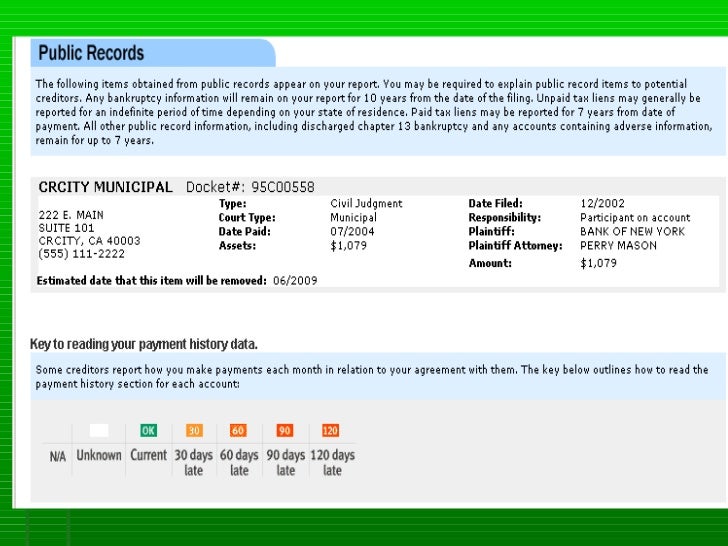
Task: Click the Civil Judgment type value
Action: tap(366, 203)
